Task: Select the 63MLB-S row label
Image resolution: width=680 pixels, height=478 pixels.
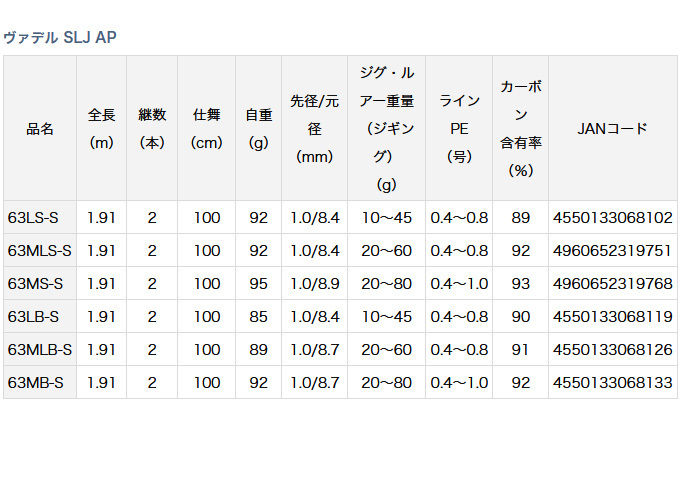Action: coord(40,349)
